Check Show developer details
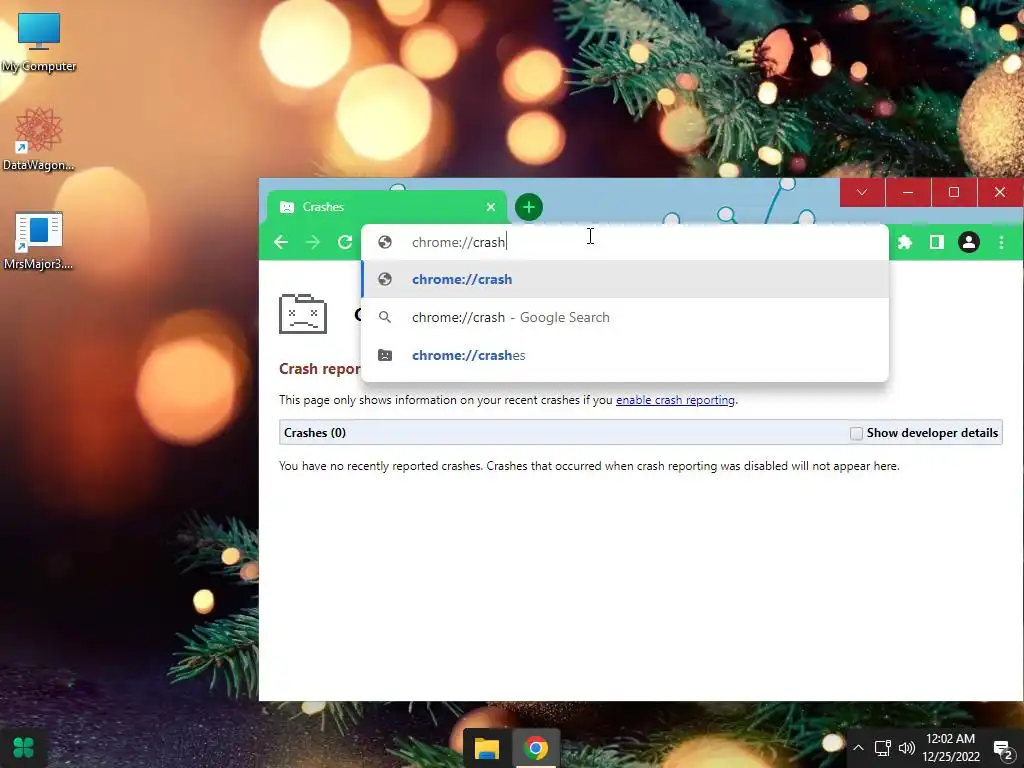This screenshot has width=1024, height=768. [856, 433]
